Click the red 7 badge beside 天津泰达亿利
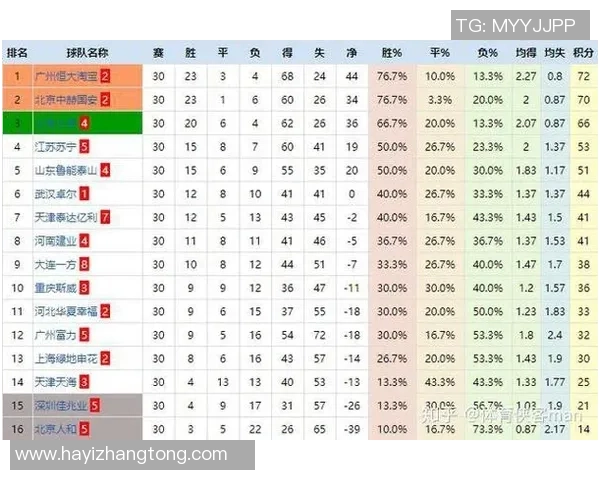This screenshot has width=600, height=480. tap(105, 217)
